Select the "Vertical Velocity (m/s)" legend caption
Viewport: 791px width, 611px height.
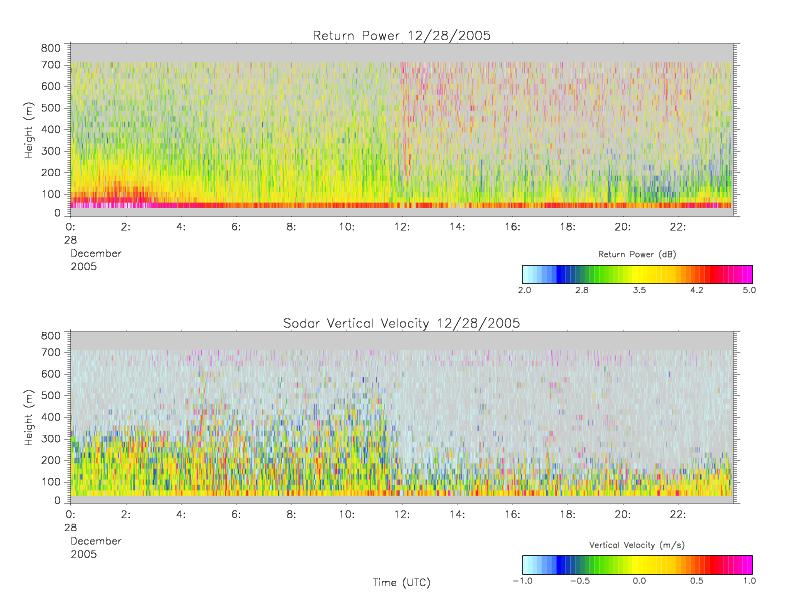637,545
